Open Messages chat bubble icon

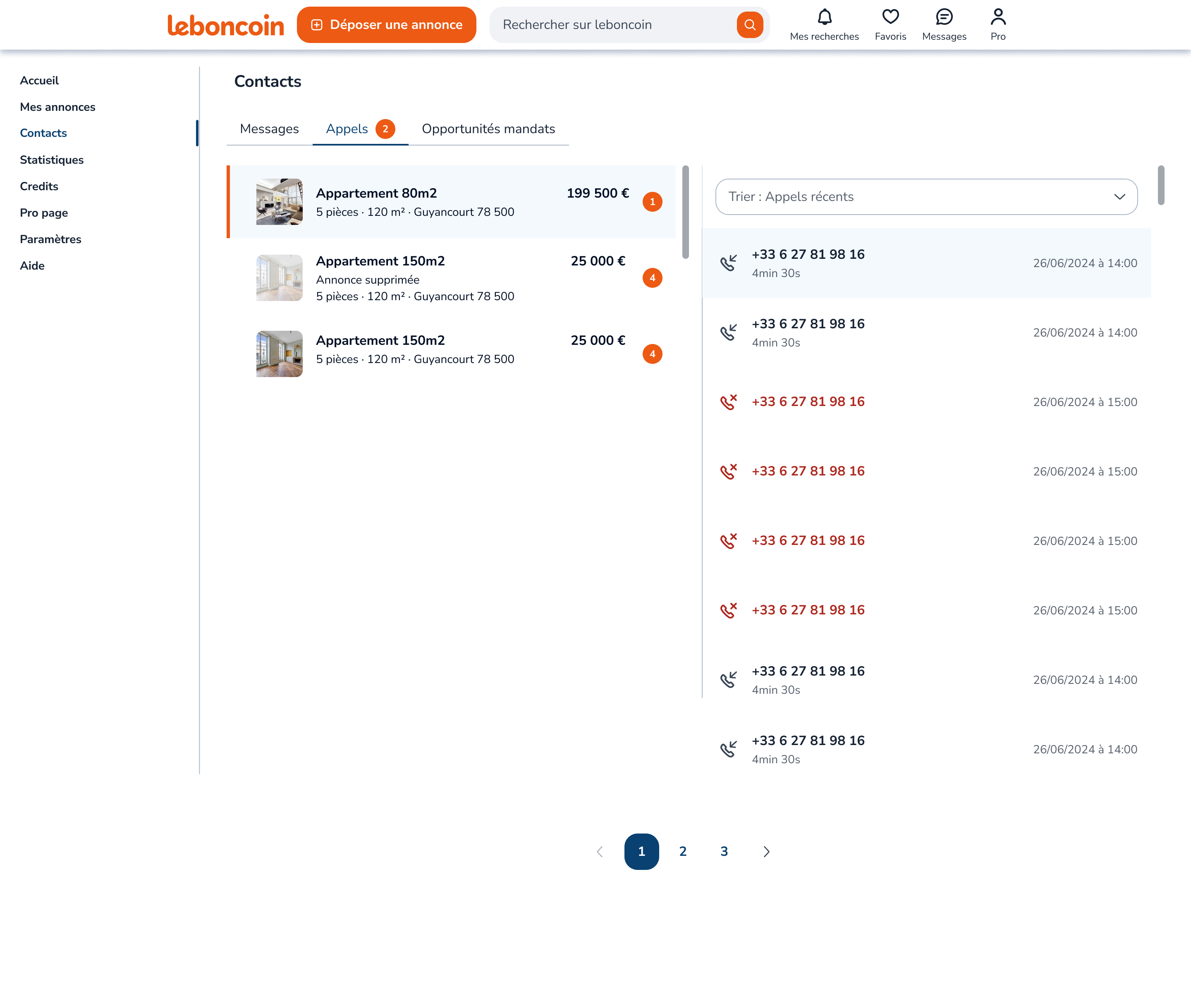(x=944, y=17)
